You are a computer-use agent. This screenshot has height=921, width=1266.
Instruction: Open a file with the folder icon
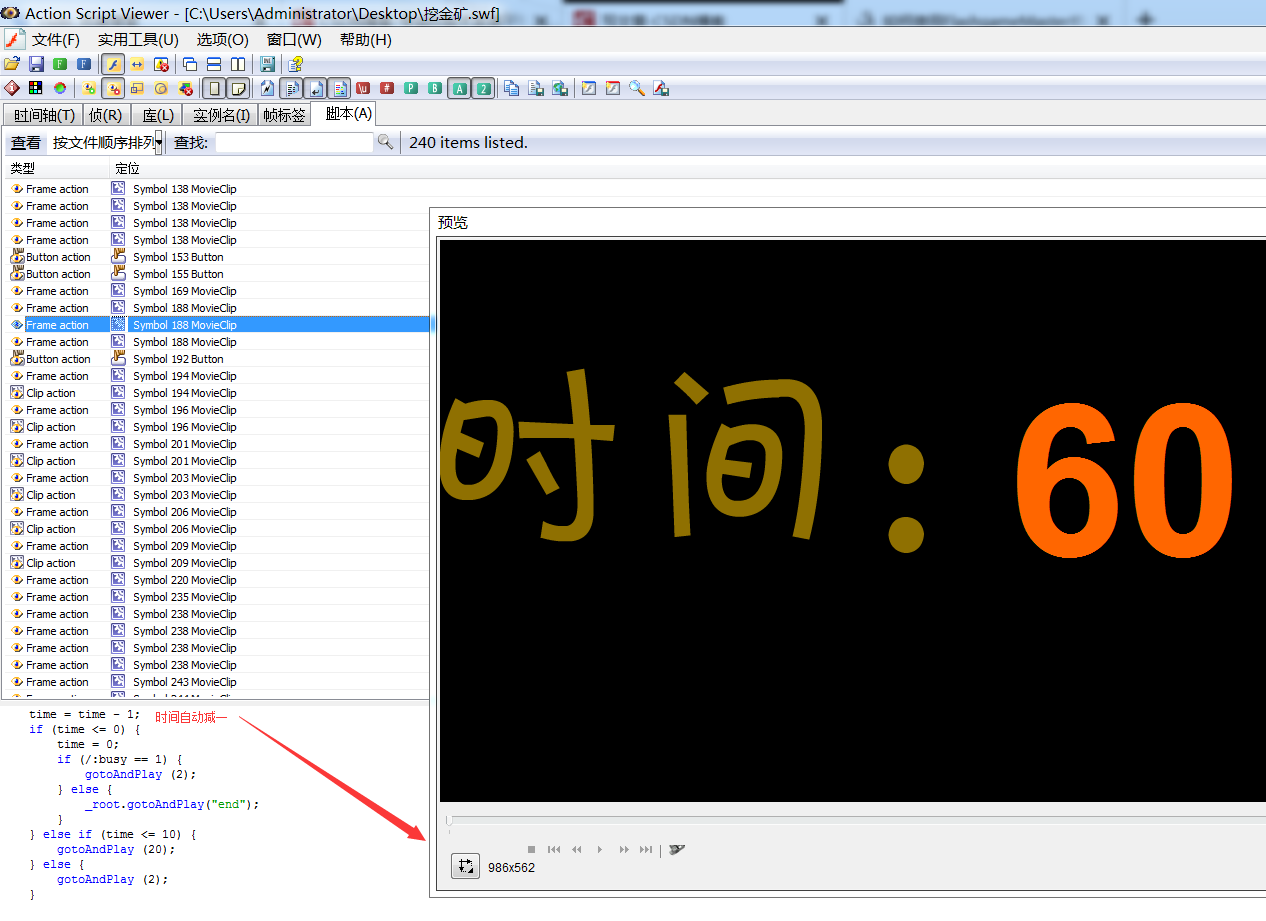point(12,64)
